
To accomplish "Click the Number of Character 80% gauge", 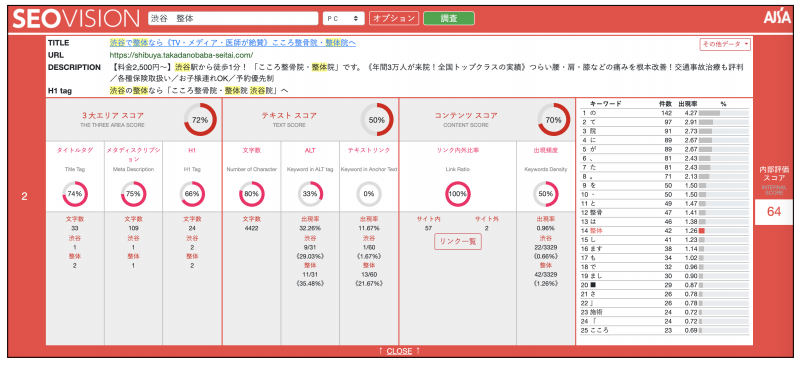I will tap(252, 194).
